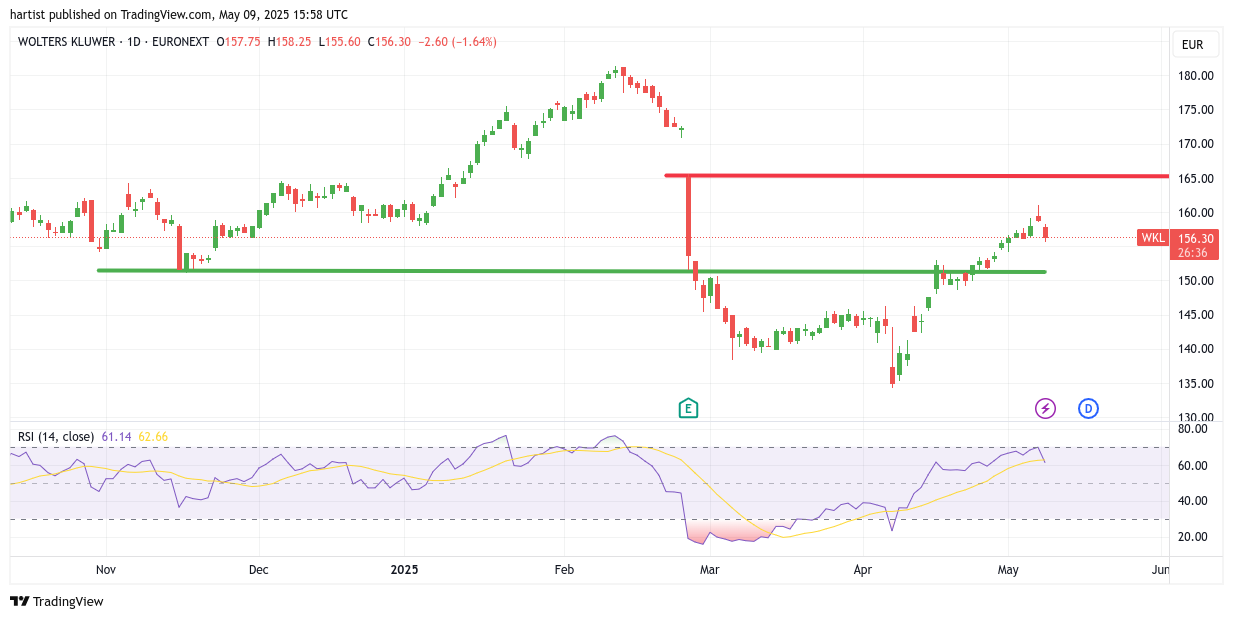Viewport: 1233px width, 619px height.
Task: Click the blue dividend D marker
Action: pos(1088,408)
